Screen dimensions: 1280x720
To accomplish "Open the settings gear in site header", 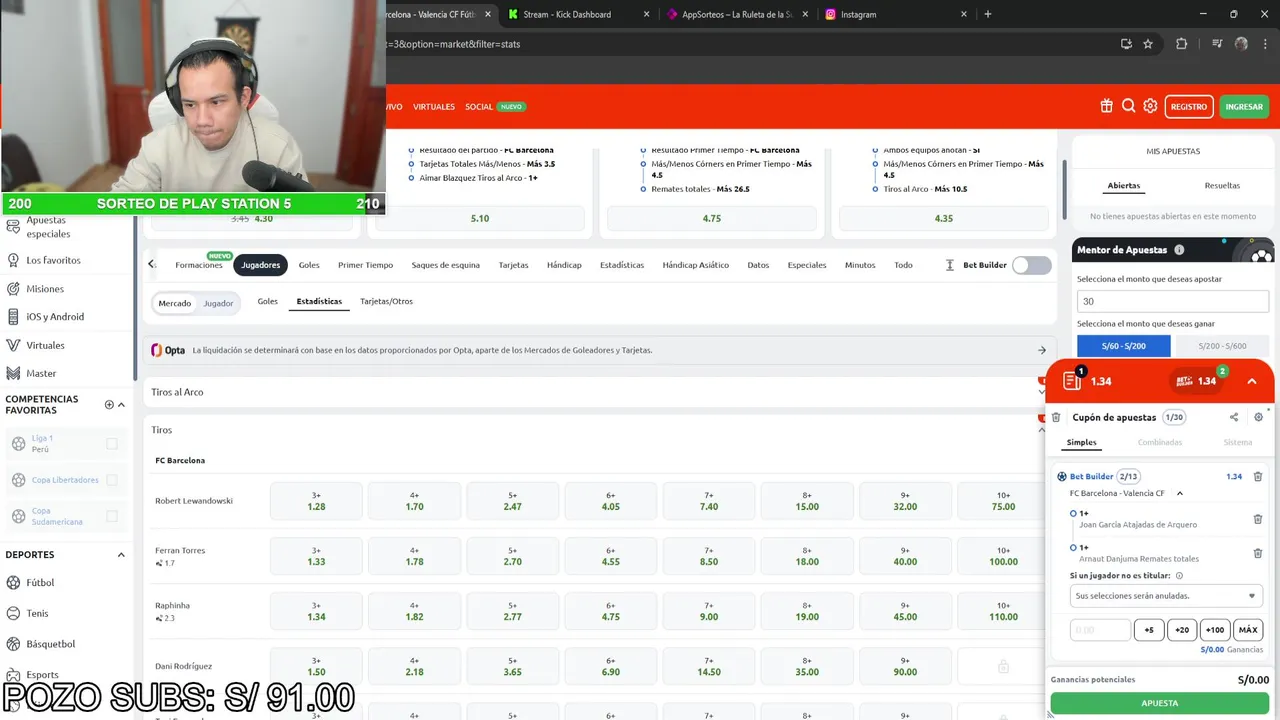I will (x=1150, y=106).
